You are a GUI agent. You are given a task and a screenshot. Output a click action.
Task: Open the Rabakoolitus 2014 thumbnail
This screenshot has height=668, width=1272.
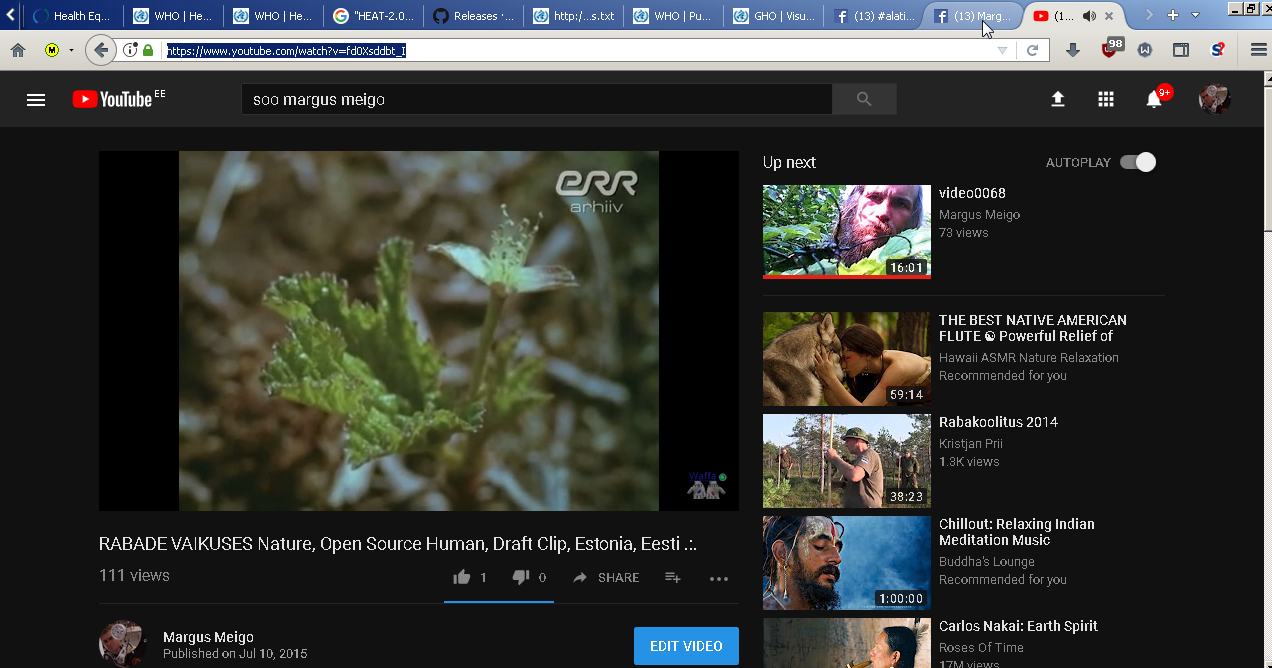[x=847, y=461]
